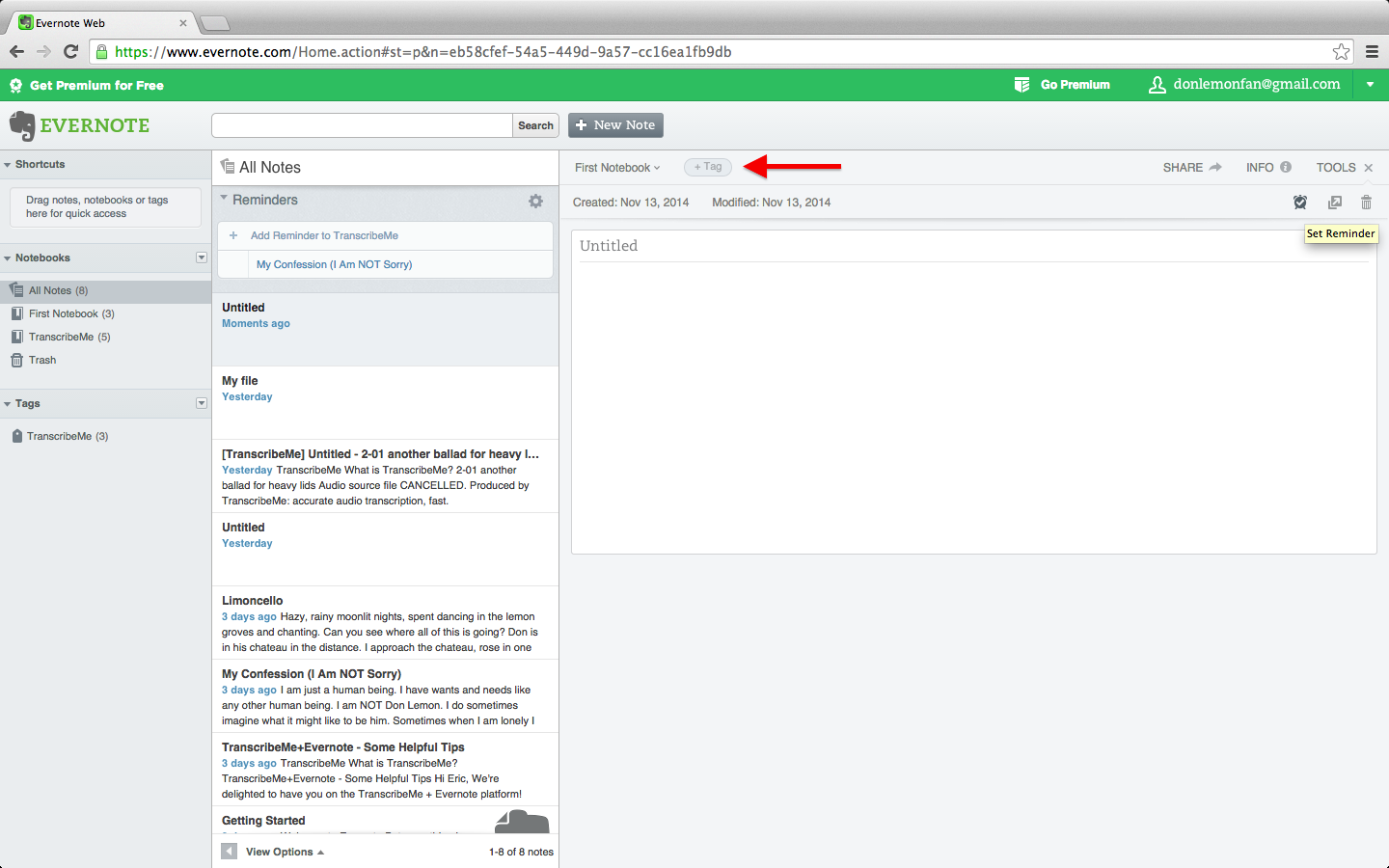The width and height of the screenshot is (1389, 868).
Task: Click the INFO circle icon
Action: coord(1286,167)
